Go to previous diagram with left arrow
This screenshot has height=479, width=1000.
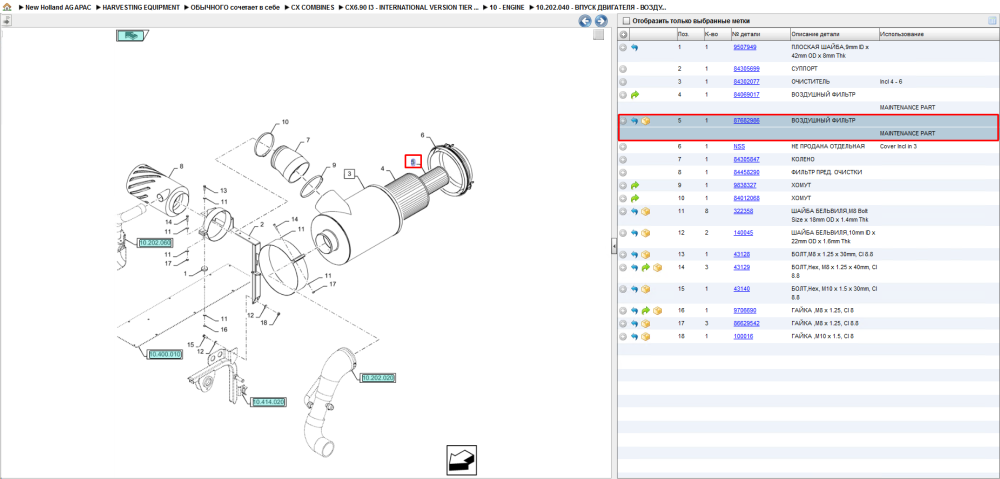(x=585, y=21)
